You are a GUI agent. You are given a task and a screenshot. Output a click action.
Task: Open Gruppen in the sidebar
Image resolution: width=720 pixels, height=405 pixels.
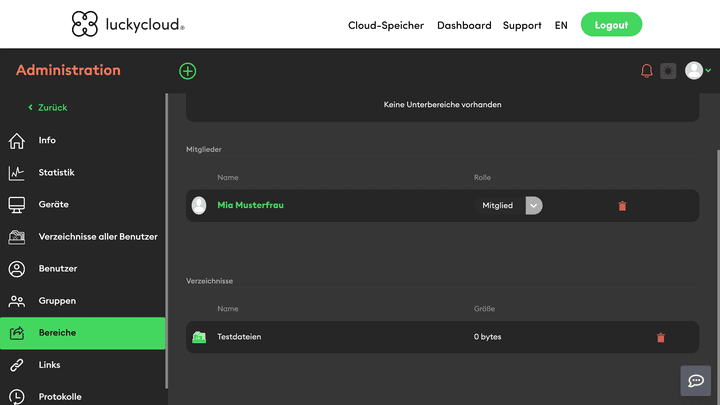tap(57, 301)
